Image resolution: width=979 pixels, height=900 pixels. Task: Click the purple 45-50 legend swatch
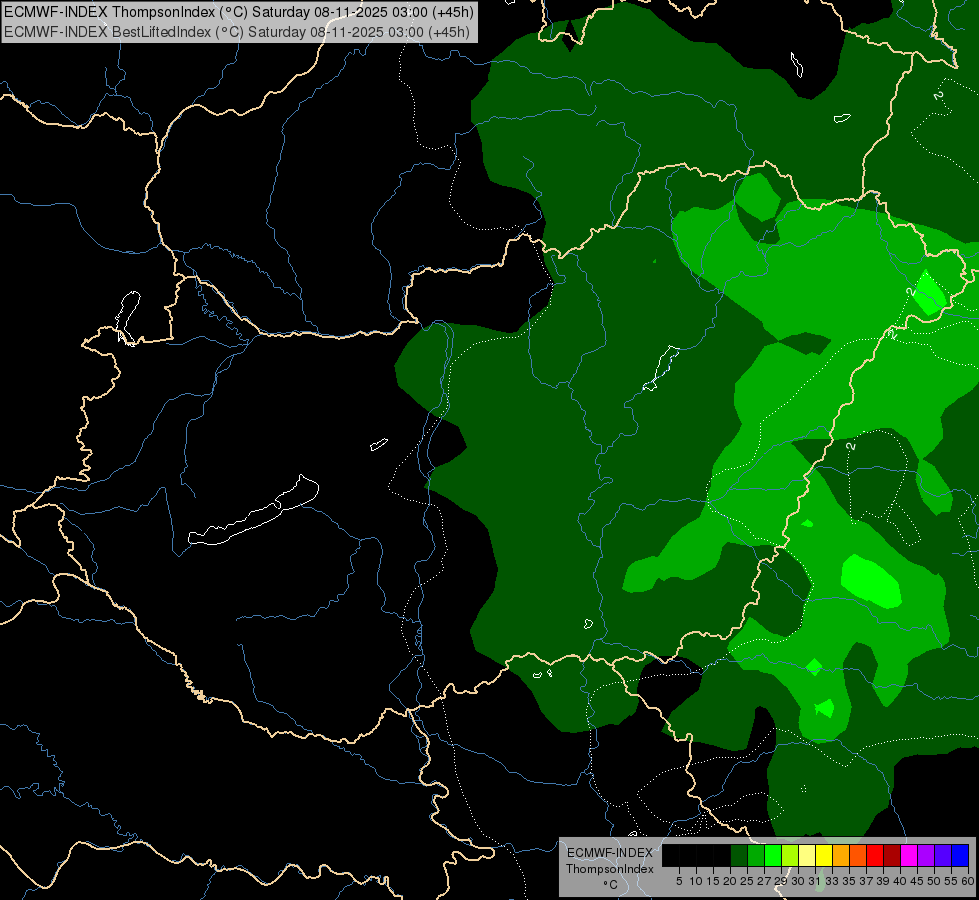coord(925,856)
